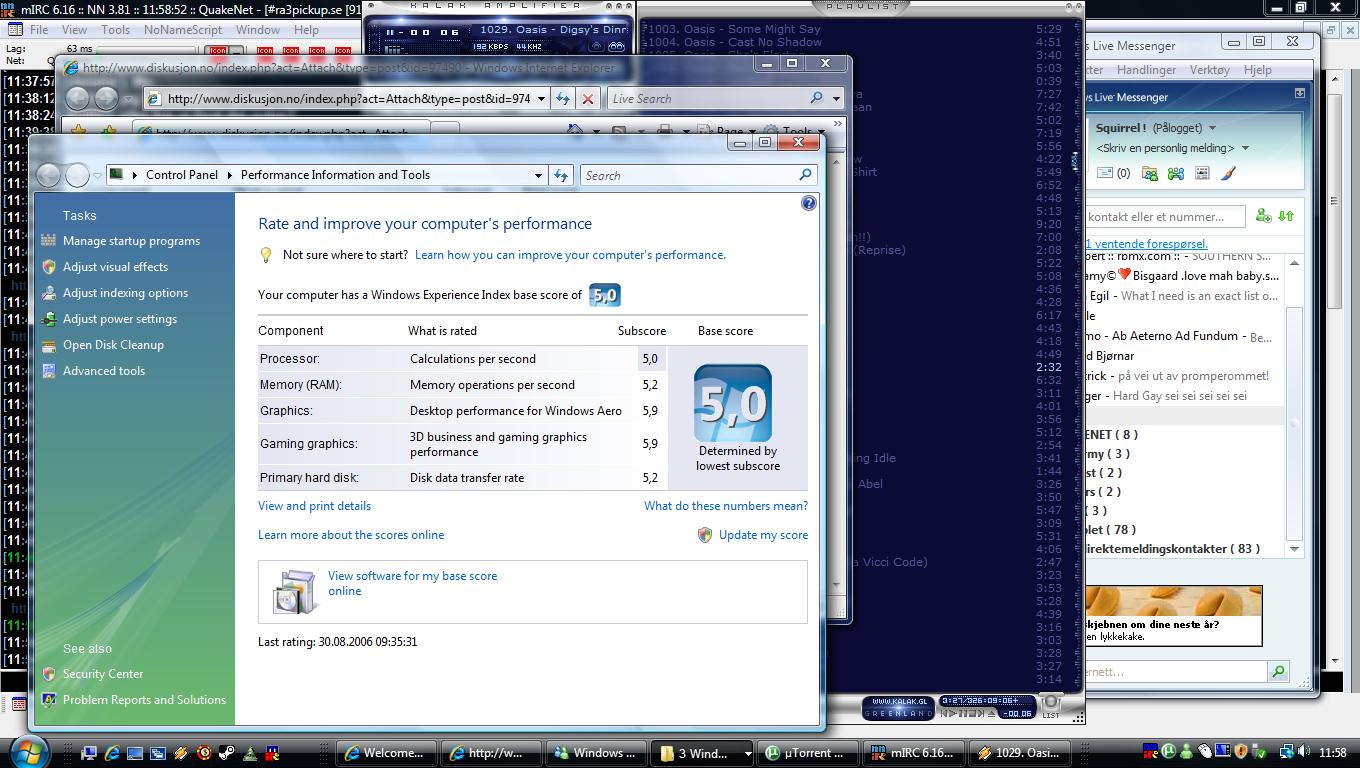
Task: Click Messenger games/activities people icon
Action: pos(1176,173)
